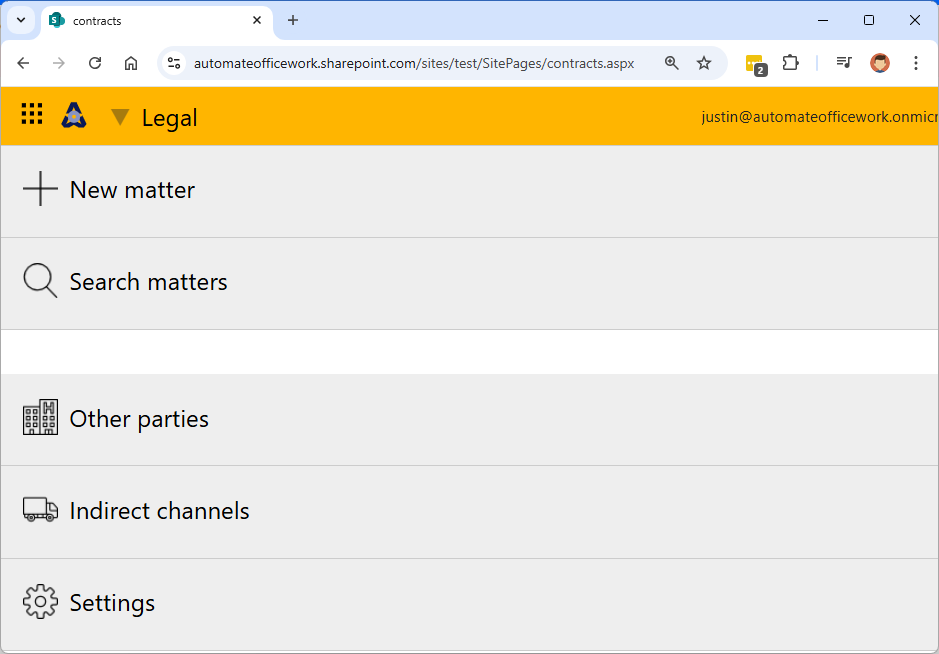
Task: Click the truck icon for Indirect channels
Action: point(40,510)
